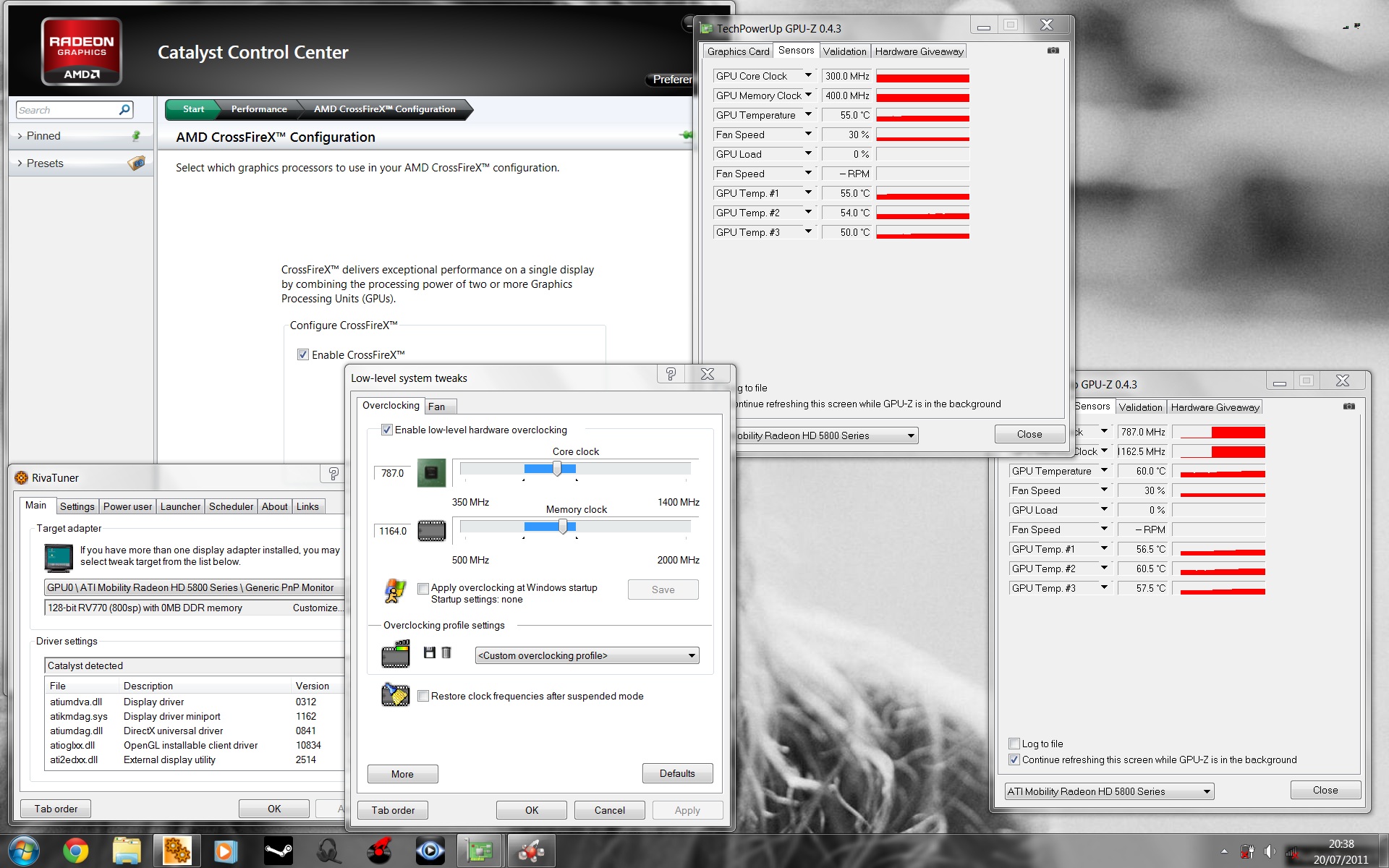The height and width of the screenshot is (868, 1389).
Task: Open GPU Memory Clock sensor dropdown arrow
Action: click(808, 95)
